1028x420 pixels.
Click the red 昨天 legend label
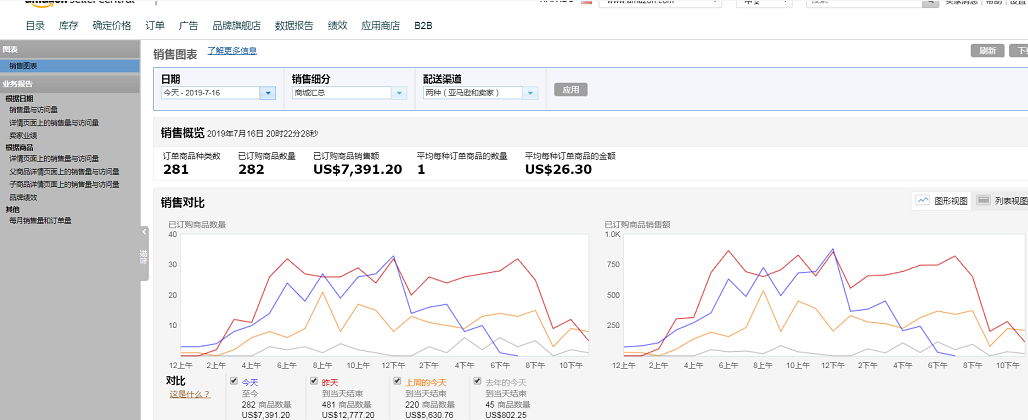tap(330, 382)
